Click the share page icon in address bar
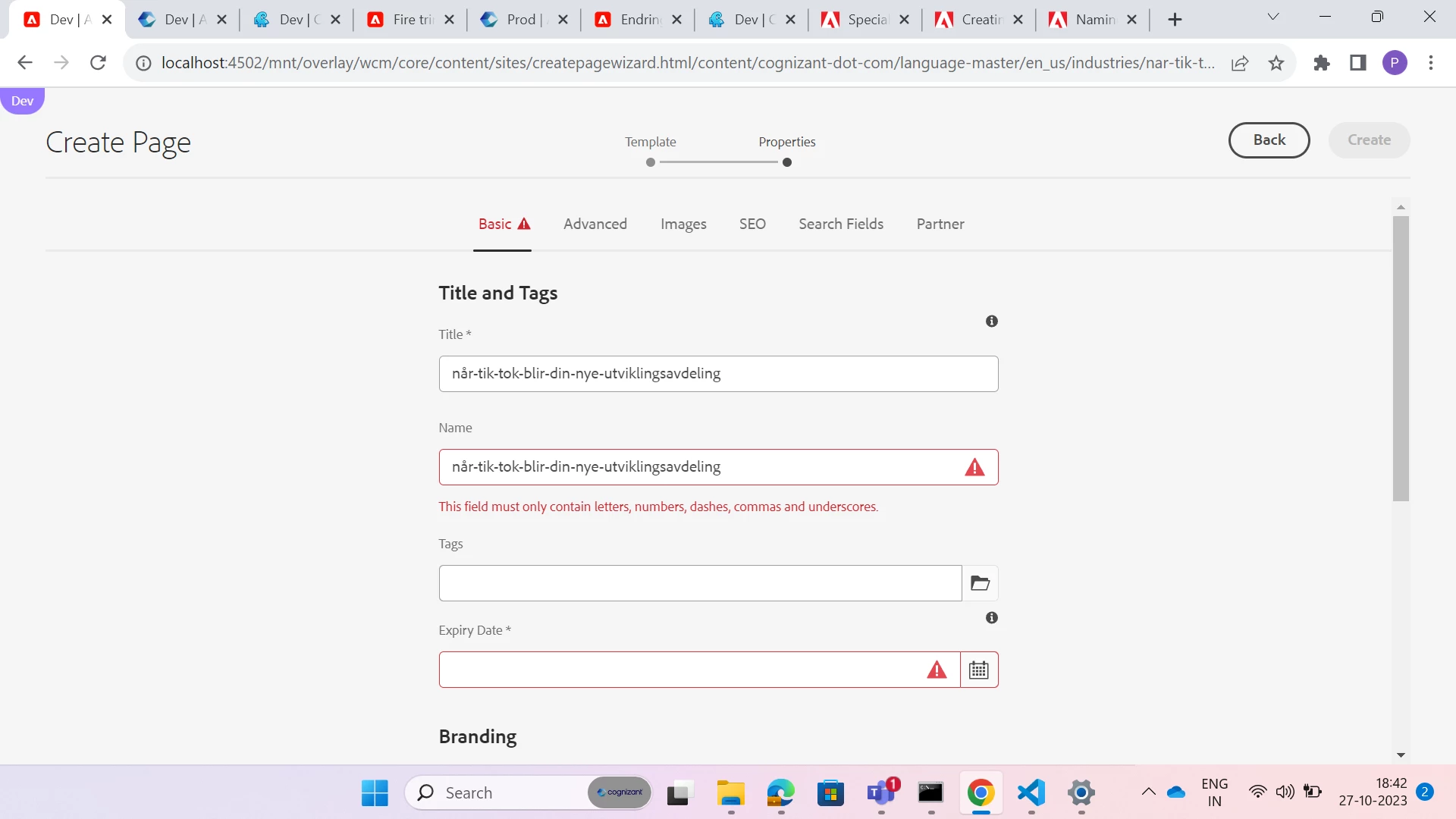 [x=1240, y=63]
